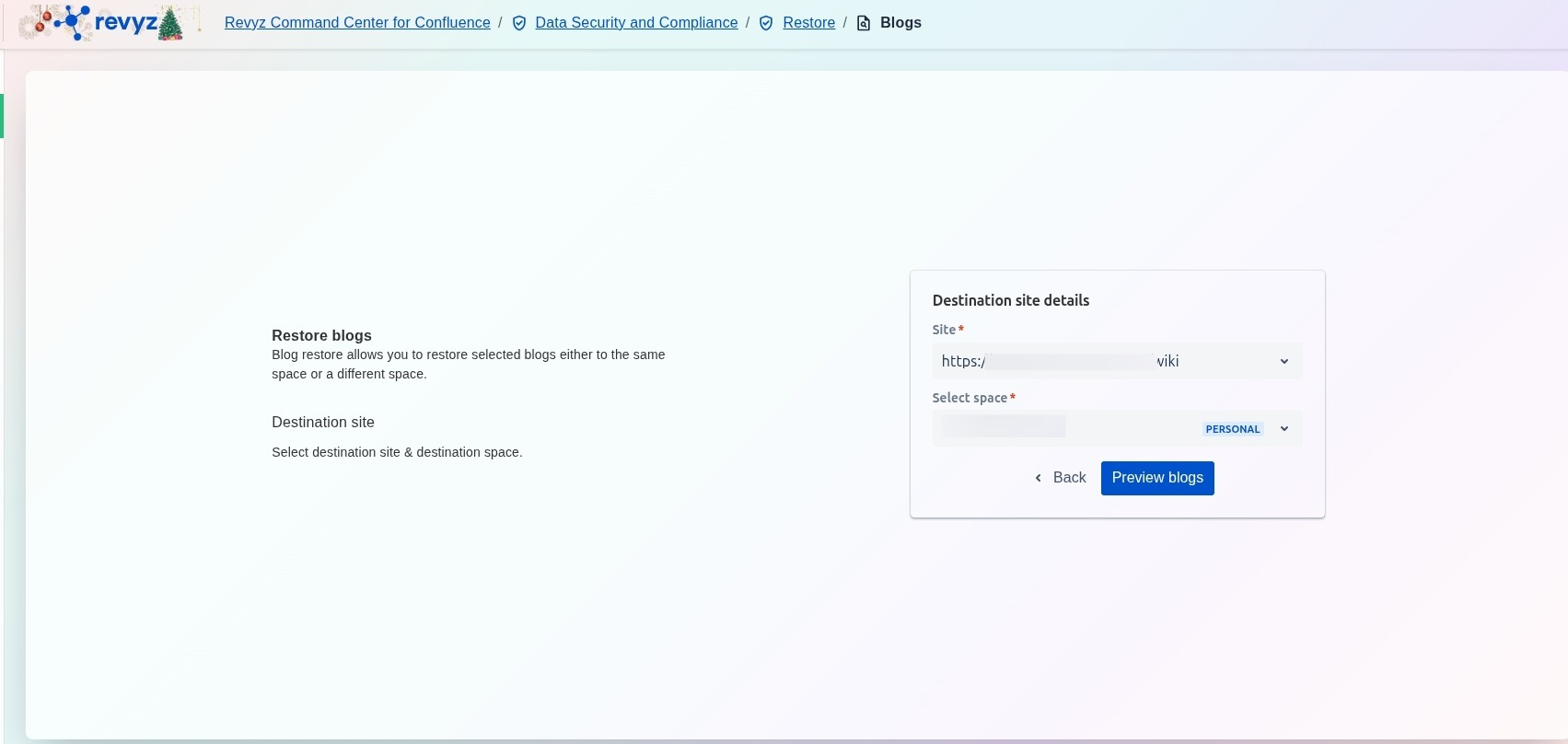Click the left chevron icon beside Back

[1039, 478]
